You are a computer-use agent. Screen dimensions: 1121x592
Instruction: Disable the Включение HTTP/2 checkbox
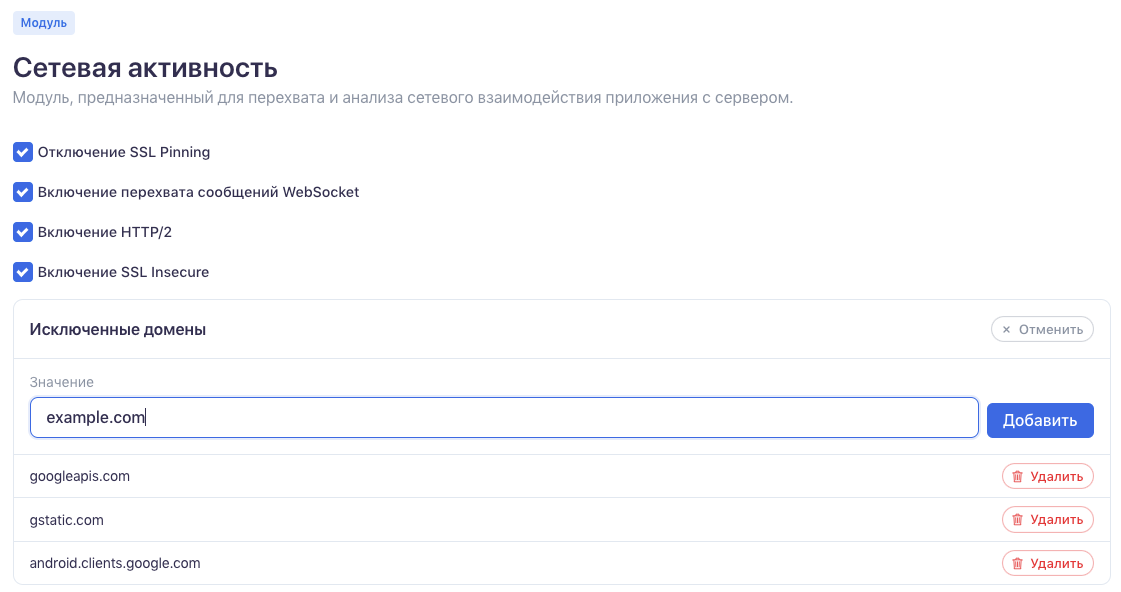(23, 232)
